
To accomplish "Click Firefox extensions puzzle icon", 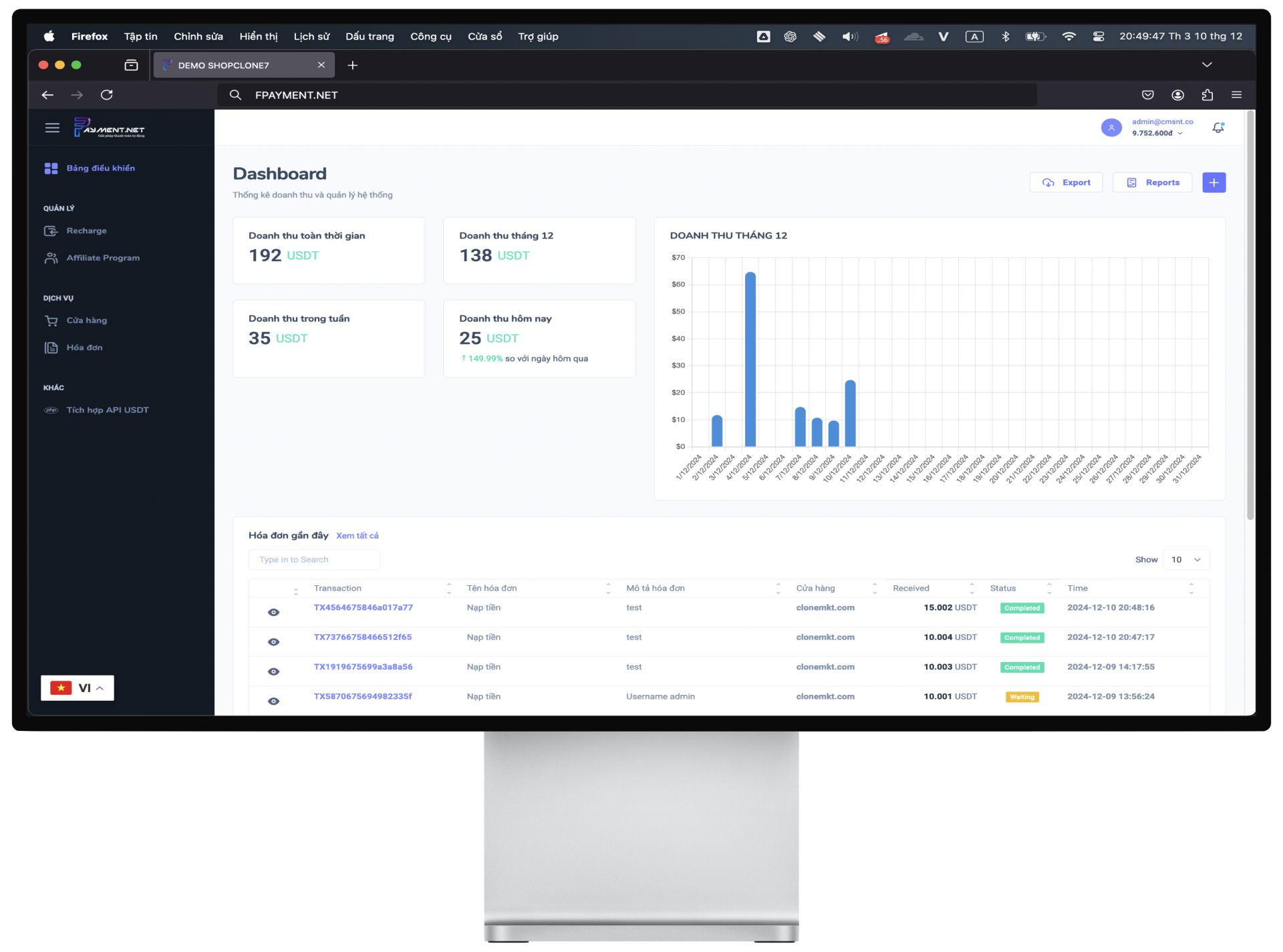I will click(x=1207, y=95).
